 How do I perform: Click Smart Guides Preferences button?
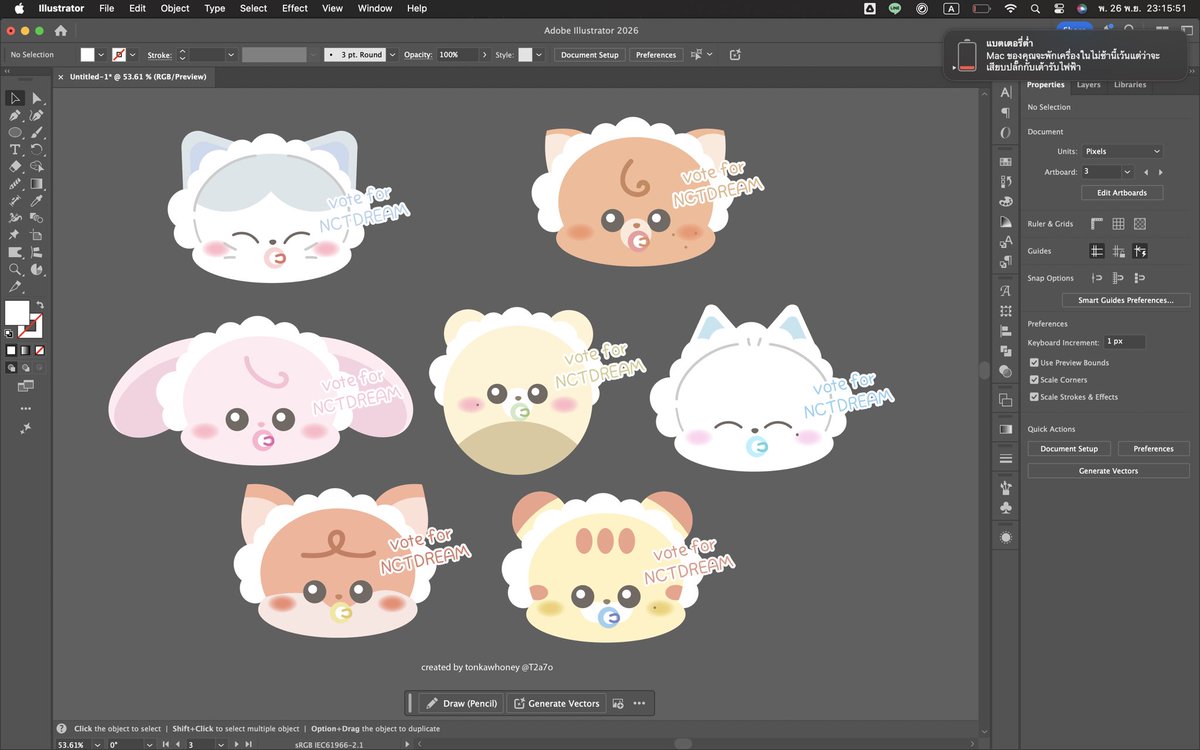(1126, 300)
